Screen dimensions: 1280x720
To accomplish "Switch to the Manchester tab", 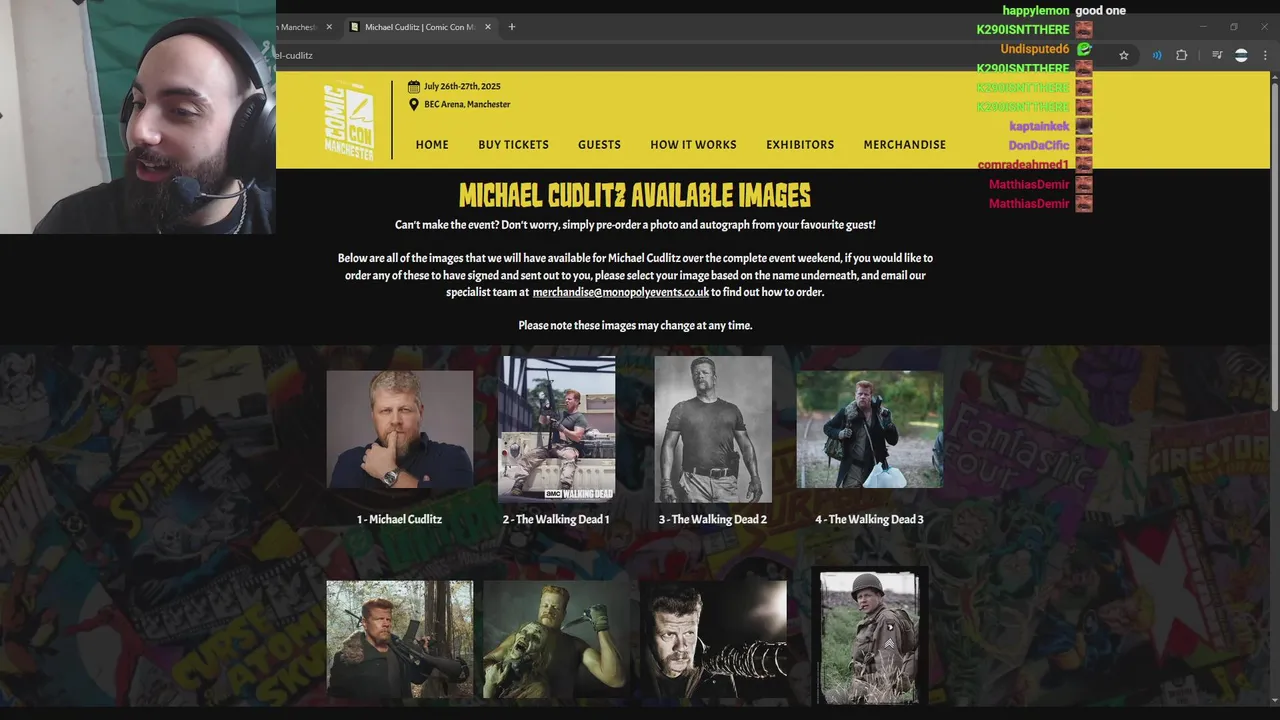I will (x=306, y=27).
